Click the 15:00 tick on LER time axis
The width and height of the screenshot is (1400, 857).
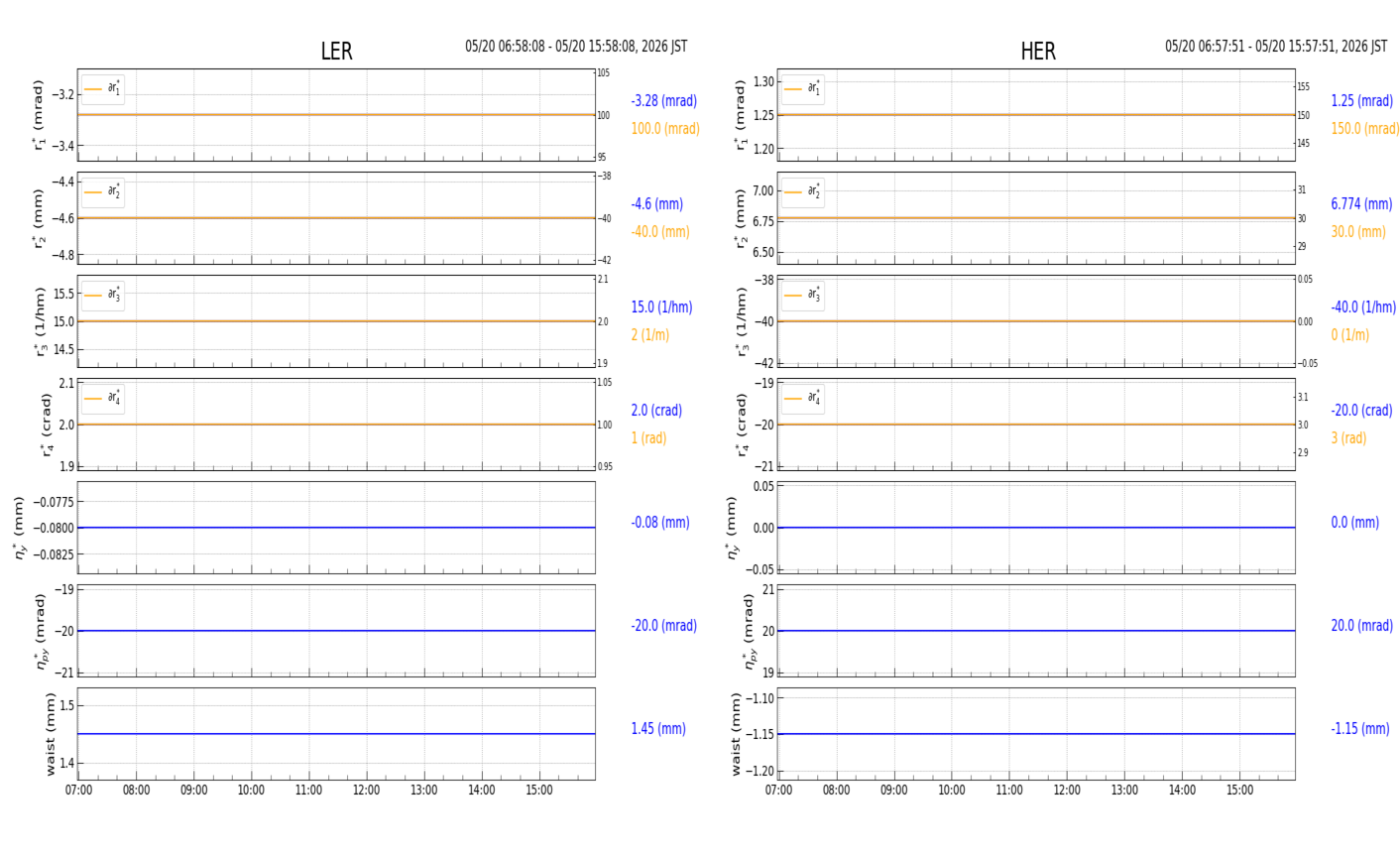pos(539,791)
